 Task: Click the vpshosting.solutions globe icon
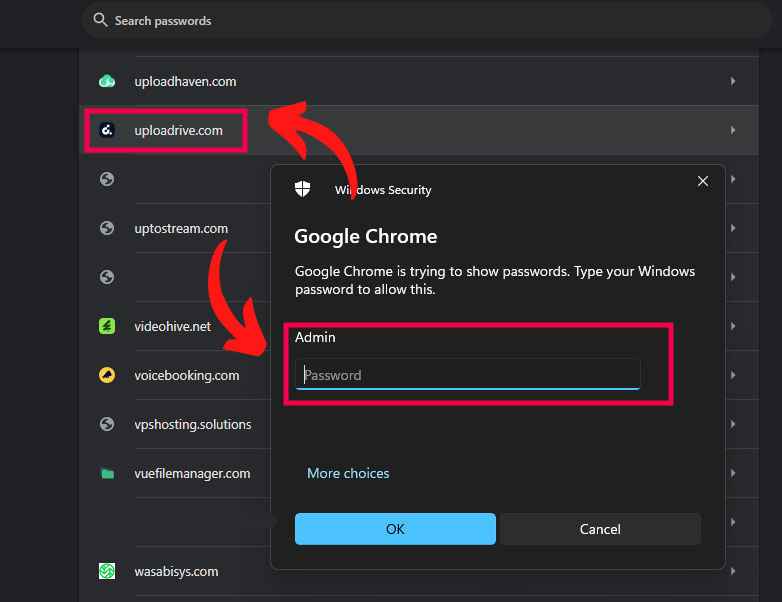107,424
